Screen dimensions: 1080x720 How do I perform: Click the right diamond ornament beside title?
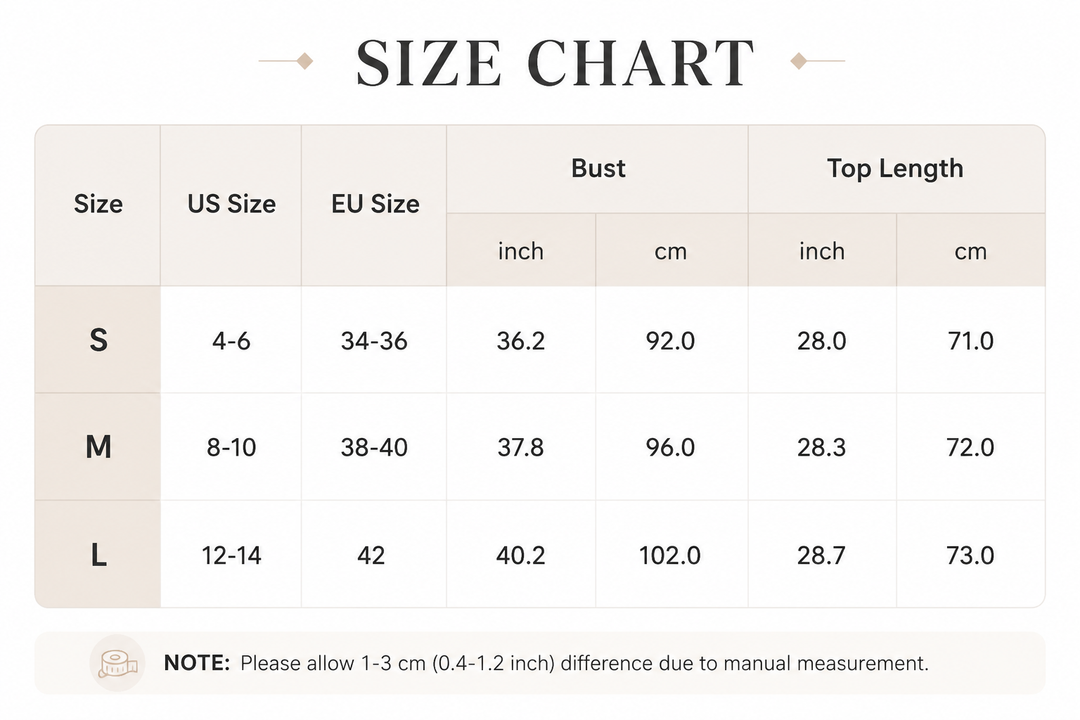coord(798,61)
